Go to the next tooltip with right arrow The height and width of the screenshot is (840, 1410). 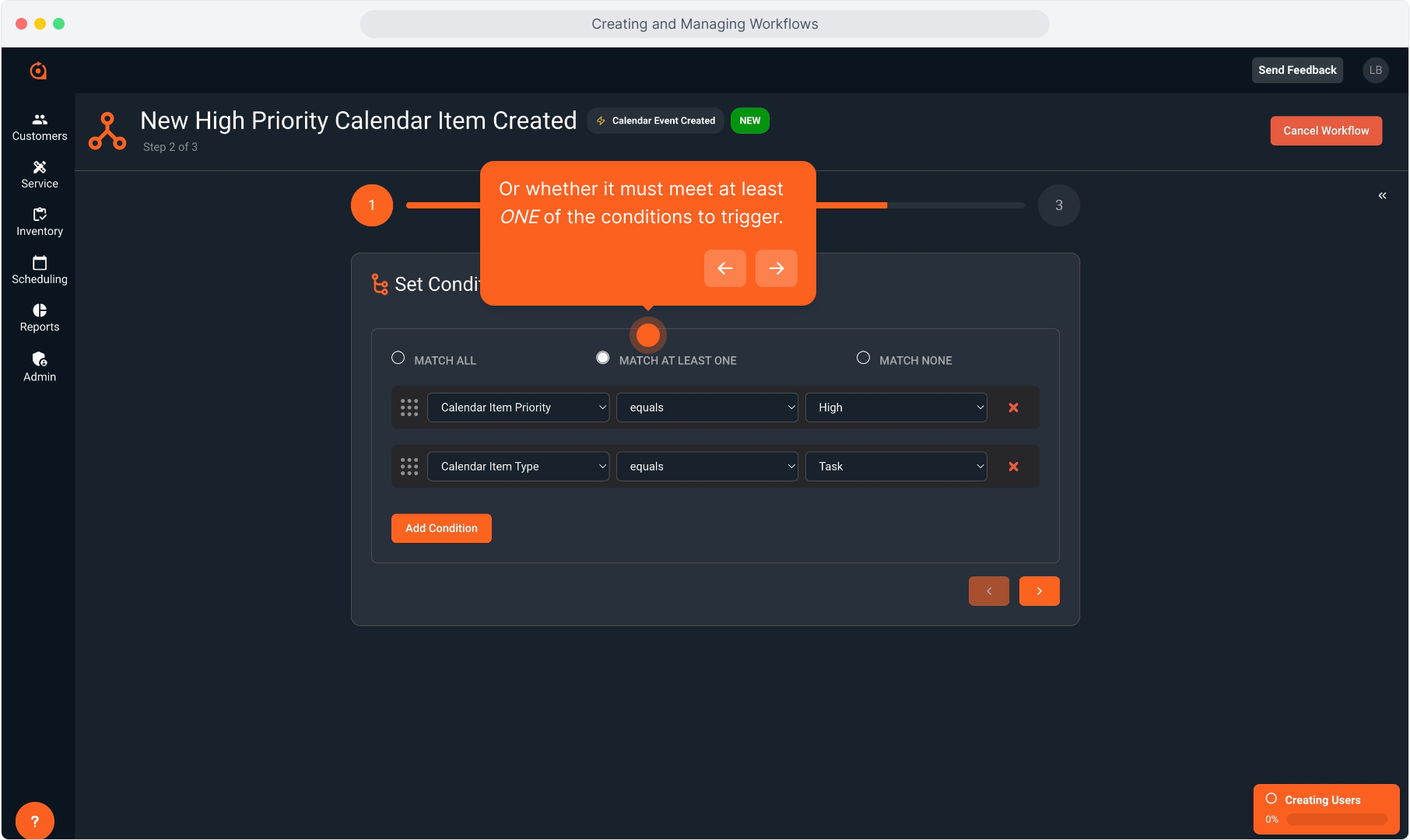tap(776, 268)
